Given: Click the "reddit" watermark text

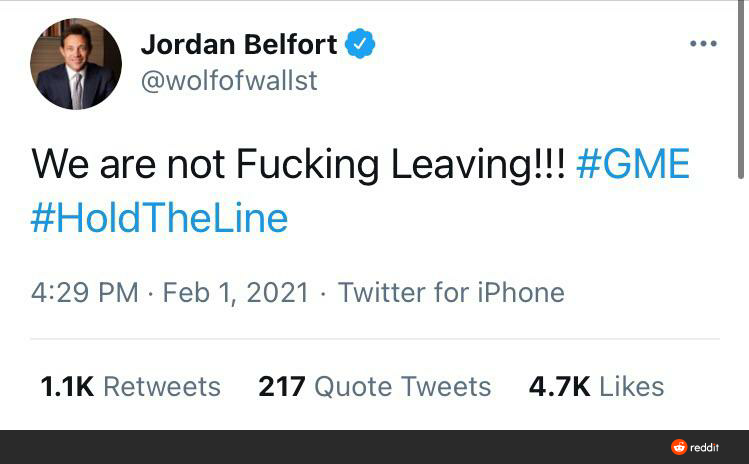Looking at the screenshot, I should click(705, 448).
